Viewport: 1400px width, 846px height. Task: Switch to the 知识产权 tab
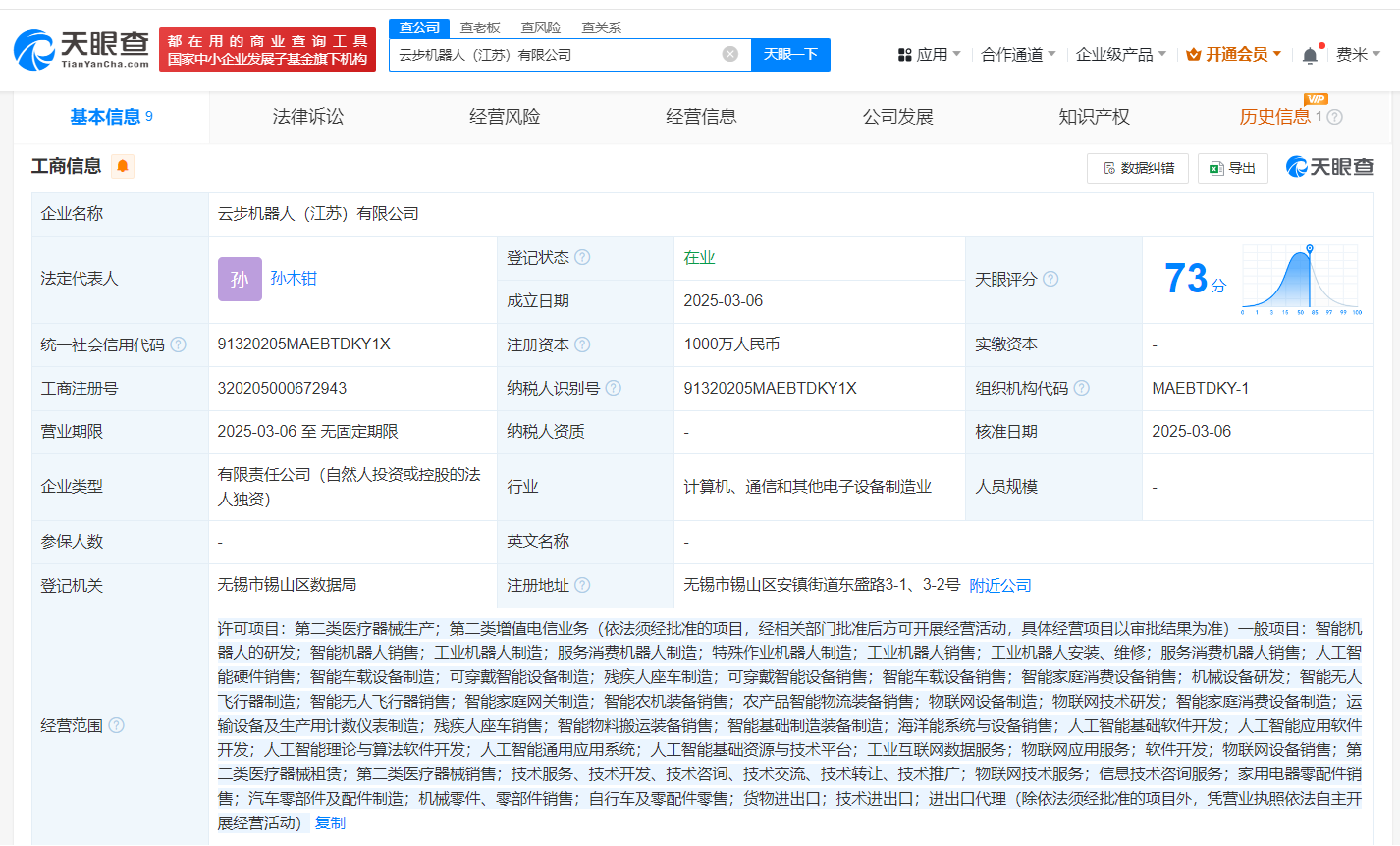click(1094, 117)
